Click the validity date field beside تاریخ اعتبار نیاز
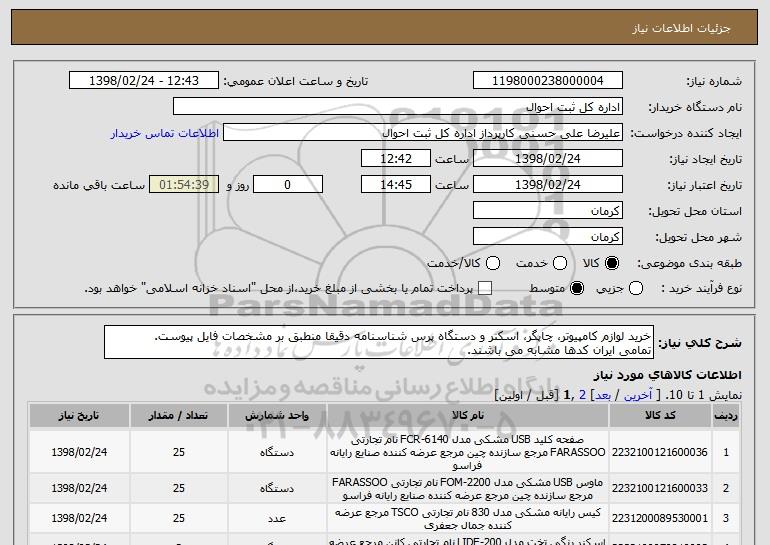 click(548, 185)
